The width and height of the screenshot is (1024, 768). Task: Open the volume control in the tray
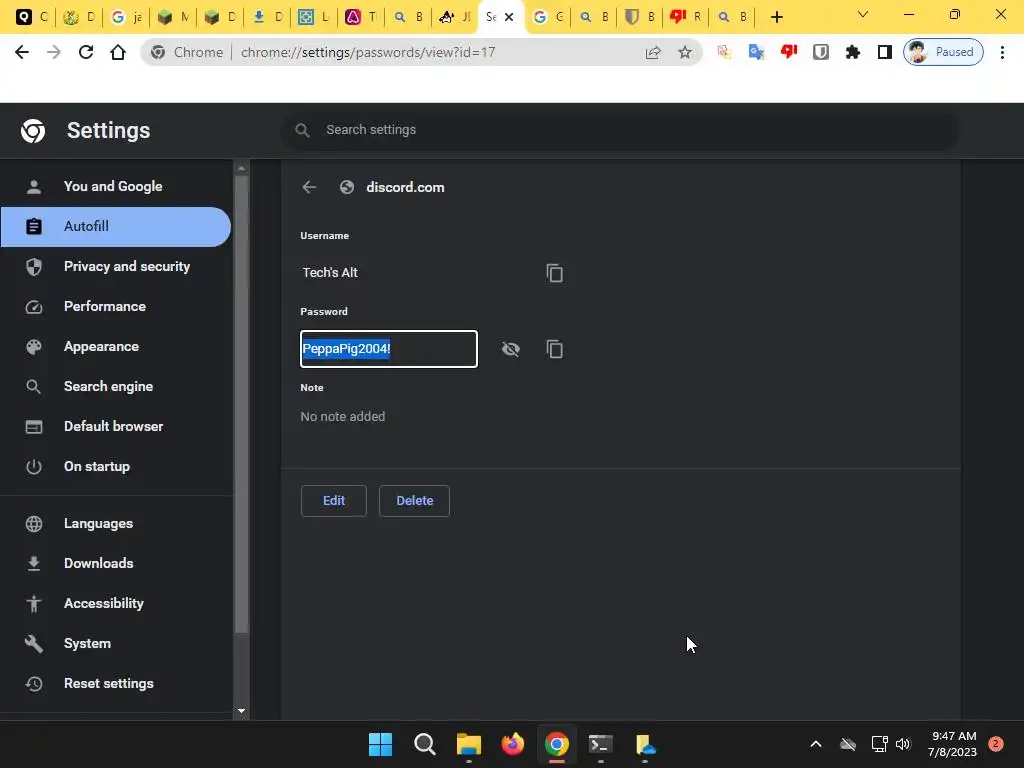[x=903, y=744]
